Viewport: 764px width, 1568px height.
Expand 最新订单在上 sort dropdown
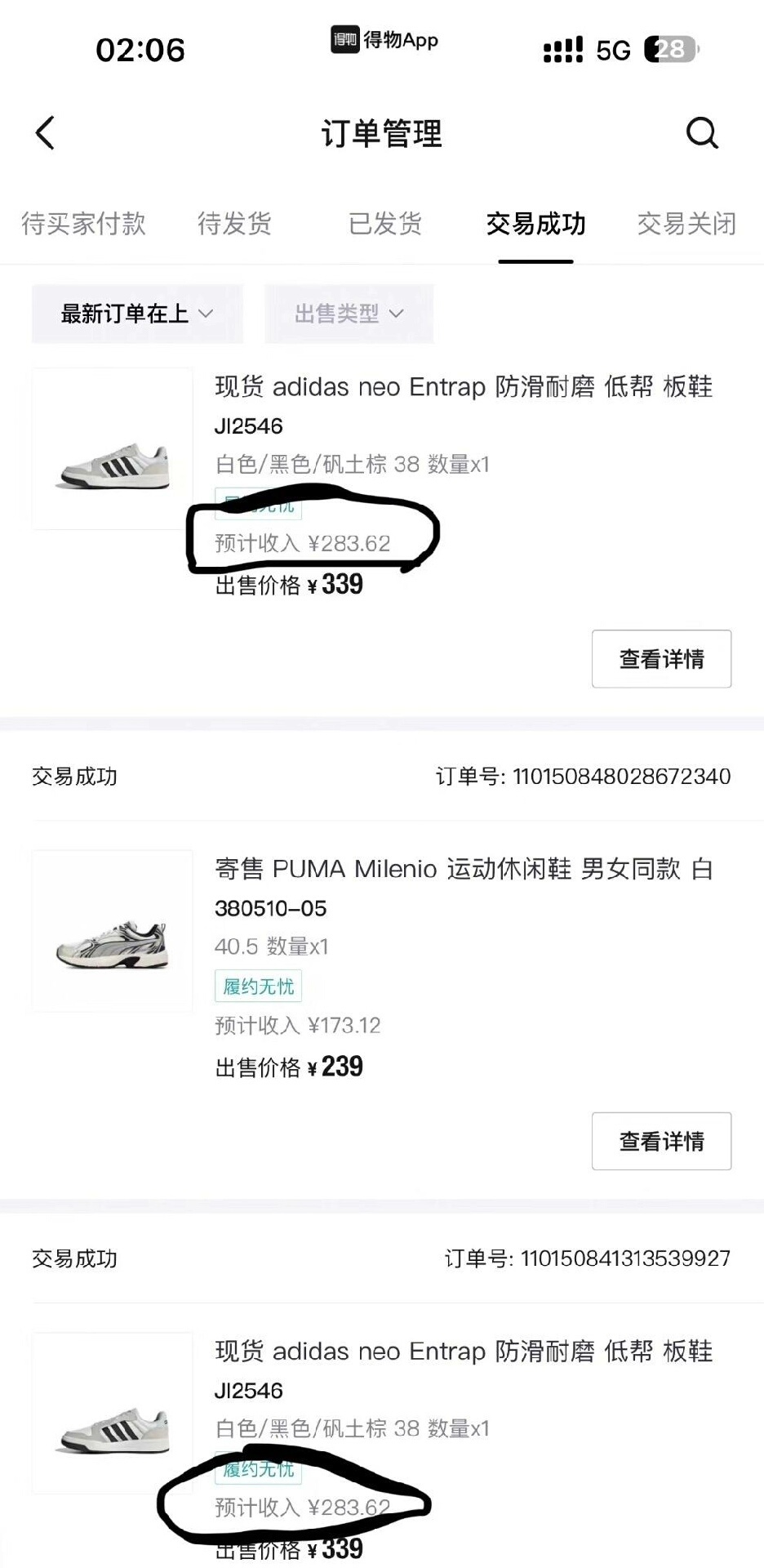(137, 314)
